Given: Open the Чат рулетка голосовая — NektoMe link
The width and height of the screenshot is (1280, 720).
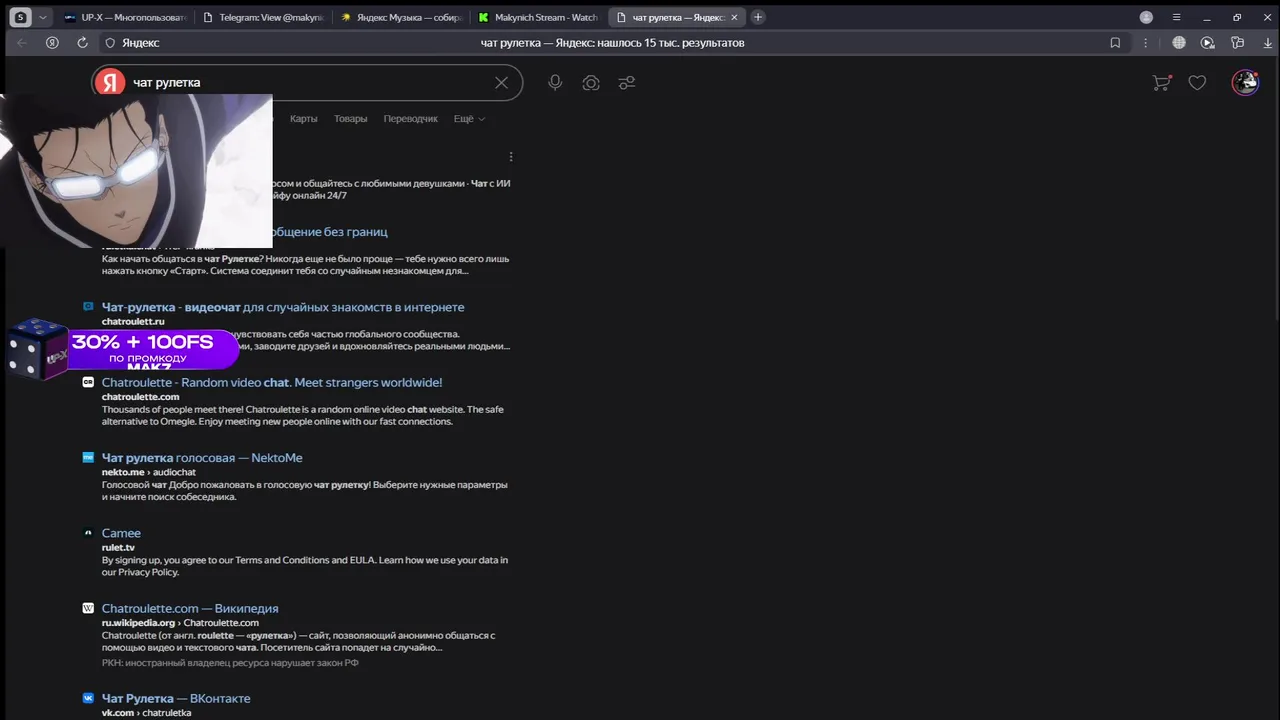Looking at the screenshot, I should click(202, 457).
